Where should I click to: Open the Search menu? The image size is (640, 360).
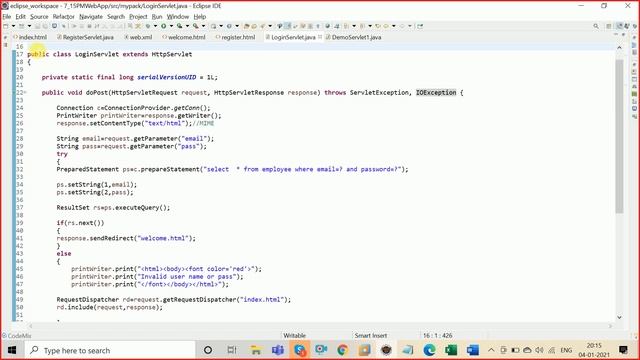point(116,17)
